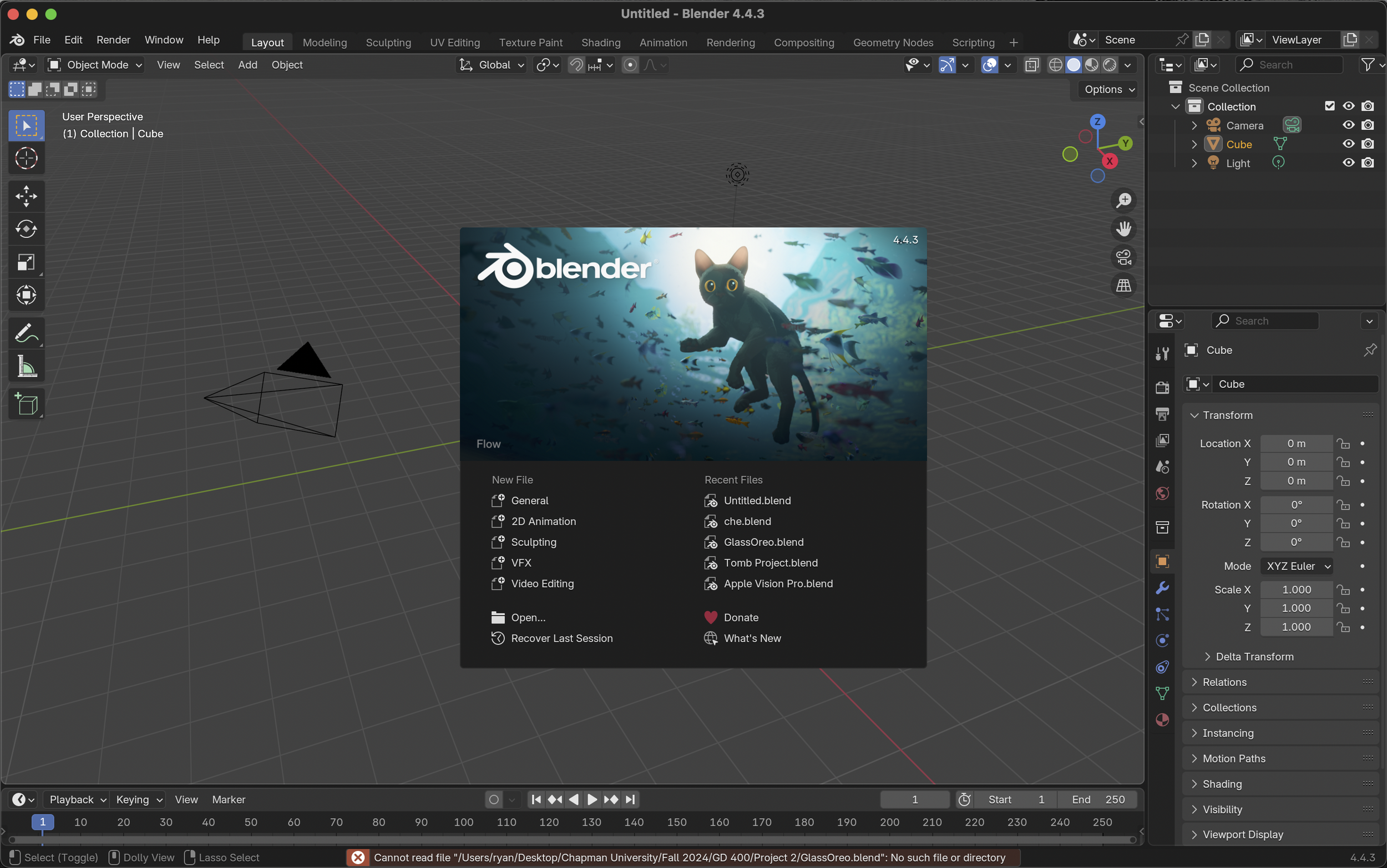1387x868 pixels.
Task: Uncheck Collection exclude checkbox
Action: click(x=1330, y=106)
